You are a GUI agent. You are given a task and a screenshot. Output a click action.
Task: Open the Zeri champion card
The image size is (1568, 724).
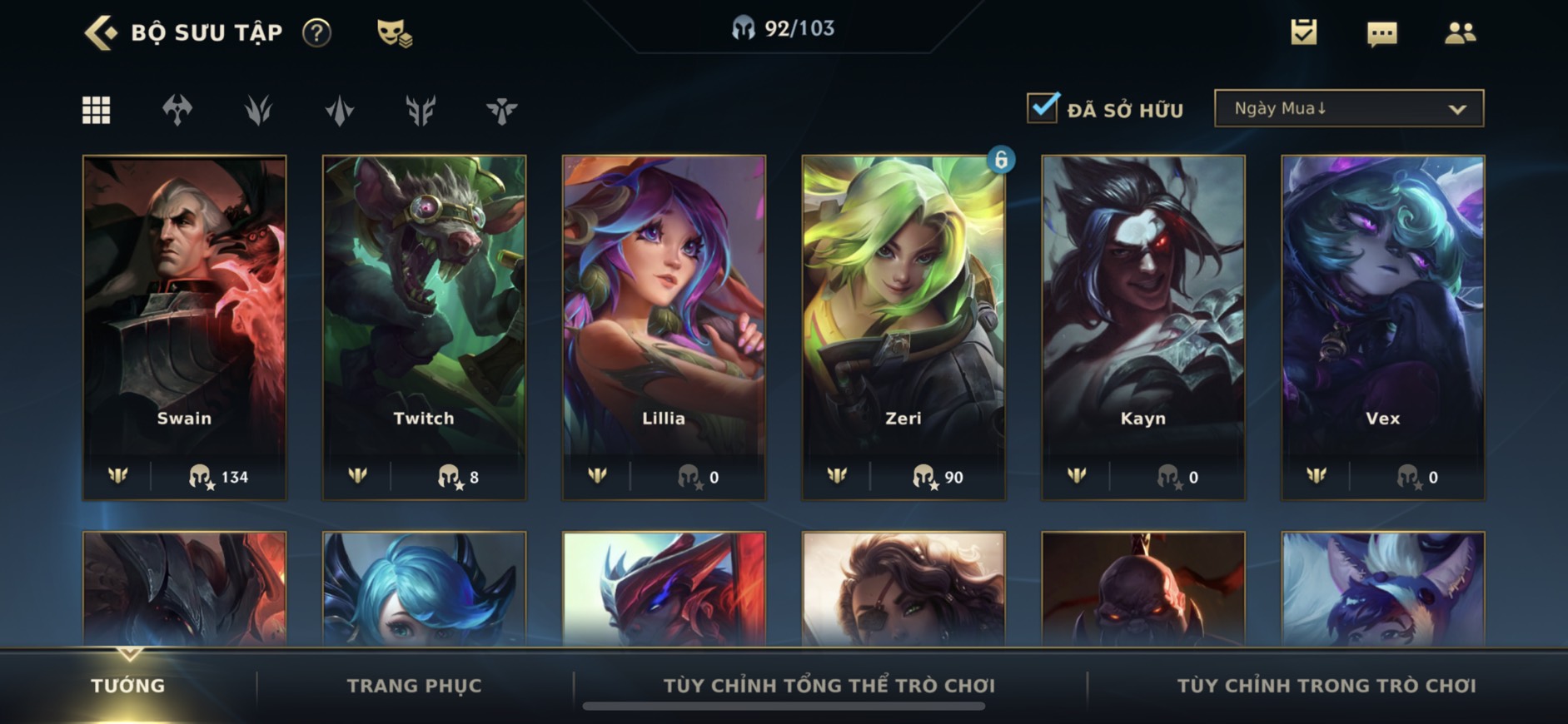(x=903, y=327)
